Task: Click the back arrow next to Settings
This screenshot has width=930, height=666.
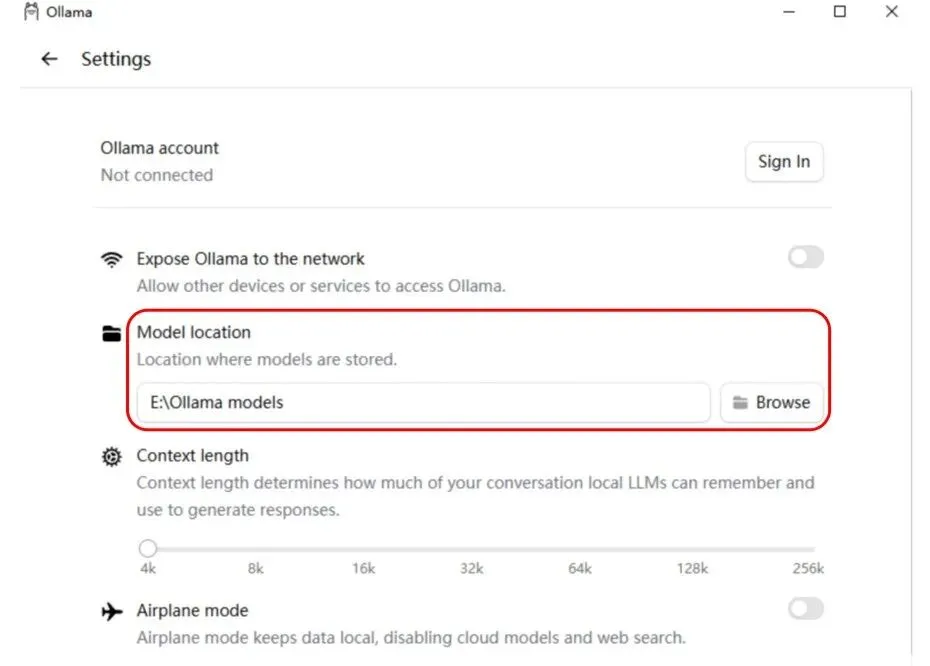Action: (49, 59)
